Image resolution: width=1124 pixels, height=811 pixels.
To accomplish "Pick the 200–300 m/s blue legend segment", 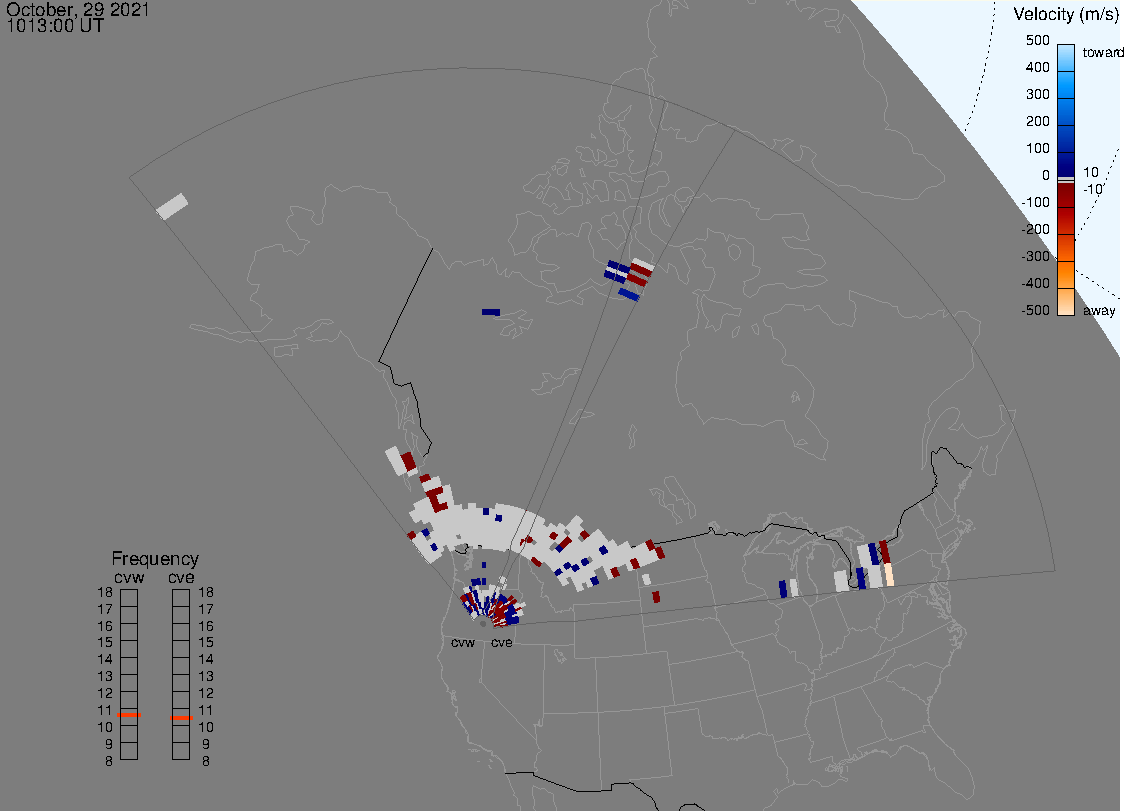I will pyautogui.click(x=1066, y=112).
